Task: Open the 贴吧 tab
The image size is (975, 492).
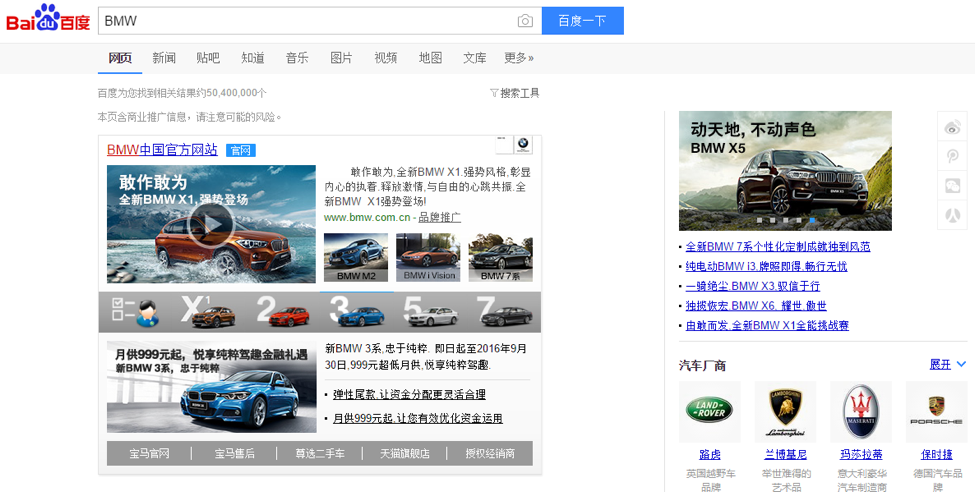Action: click(208, 58)
